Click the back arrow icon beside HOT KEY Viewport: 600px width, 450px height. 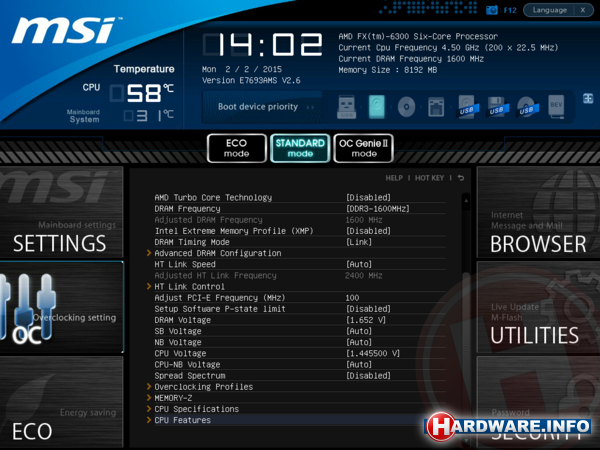461,178
